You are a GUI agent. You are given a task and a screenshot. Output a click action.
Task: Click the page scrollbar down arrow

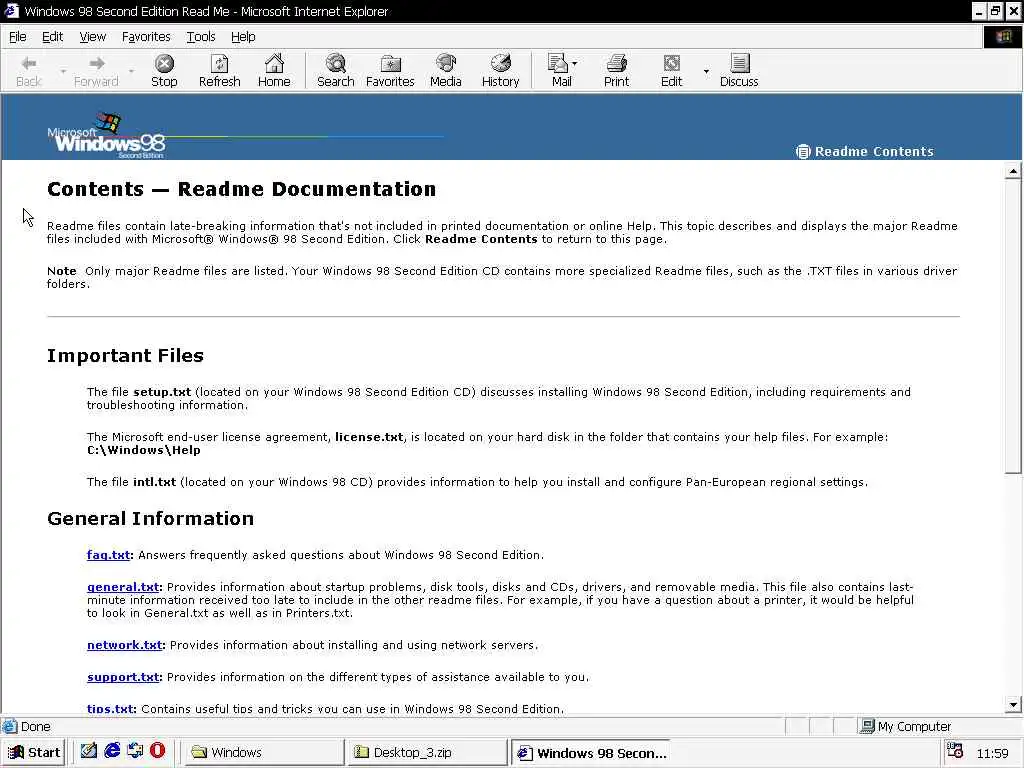pos(1013,705)
